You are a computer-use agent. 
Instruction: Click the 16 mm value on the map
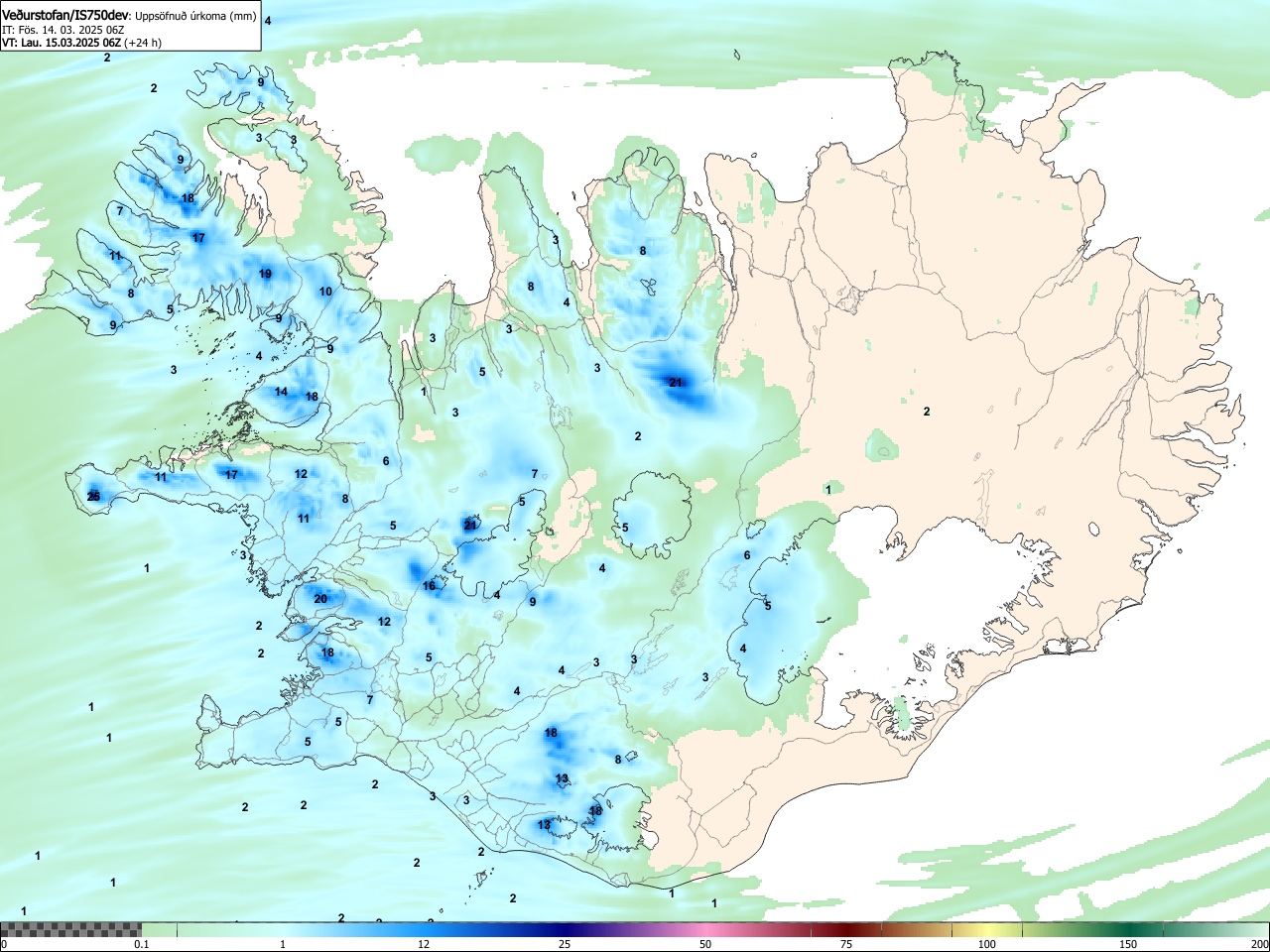(429, 586)
